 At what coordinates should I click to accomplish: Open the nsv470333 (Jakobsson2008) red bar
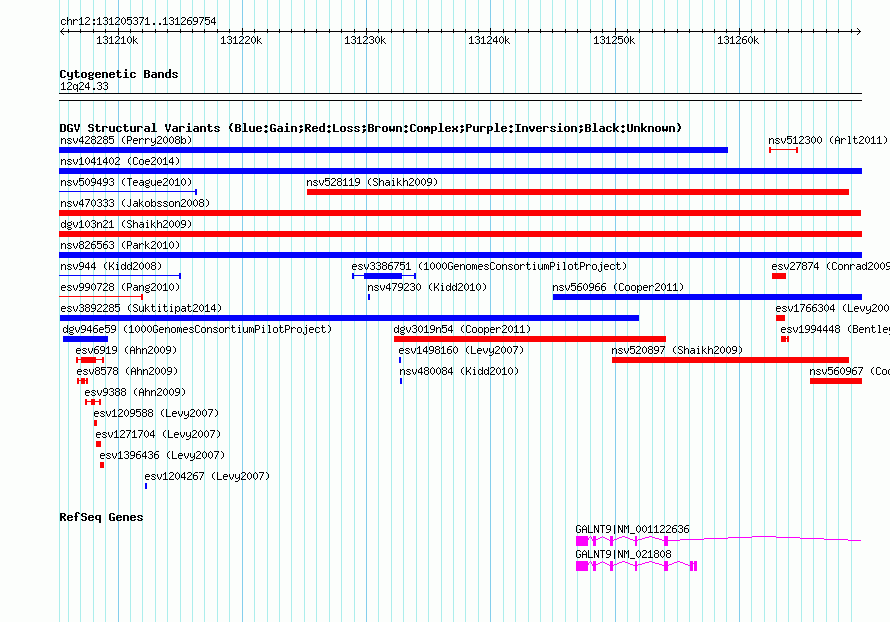tap(460, 213)
